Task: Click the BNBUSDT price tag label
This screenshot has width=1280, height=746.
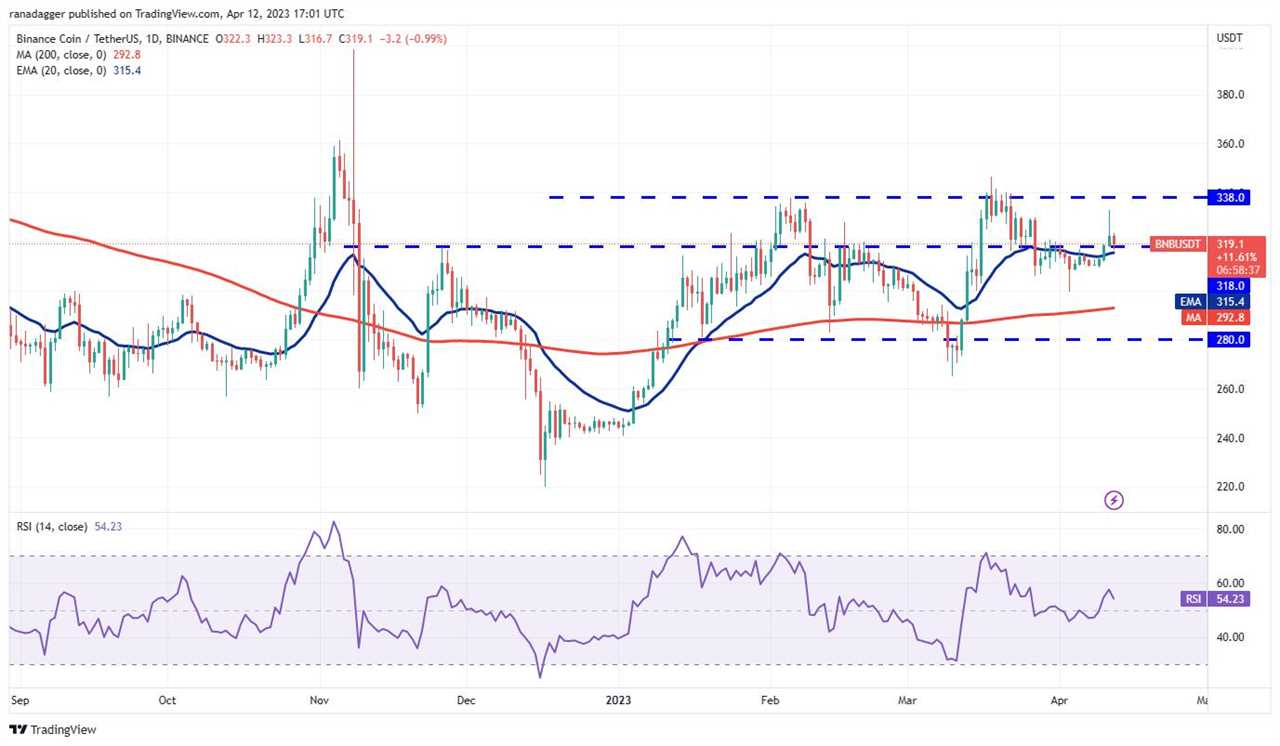Action: click(1179, 243)
